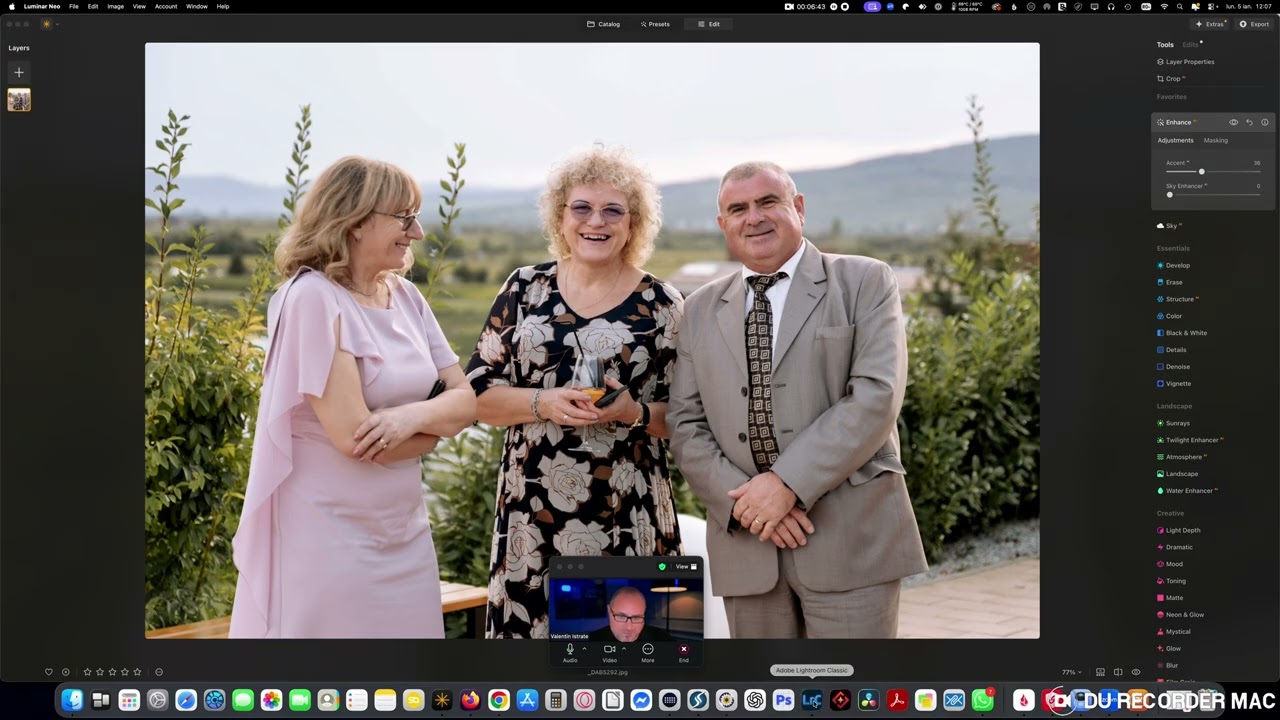Open Google Chrome from the Dock
This screenshot has height=720, width=1280.
498,701
